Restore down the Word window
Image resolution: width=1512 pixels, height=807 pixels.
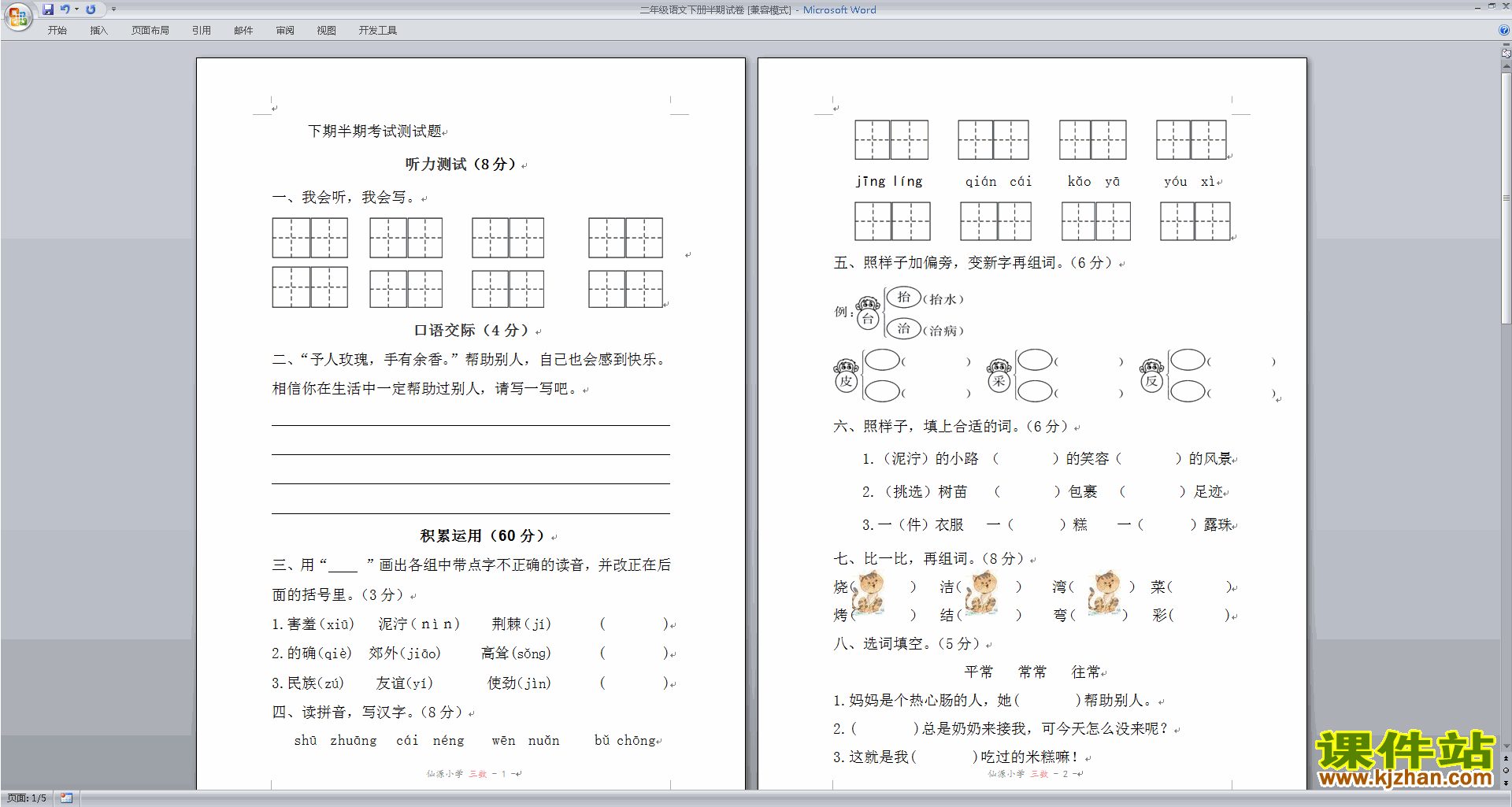1492,6
